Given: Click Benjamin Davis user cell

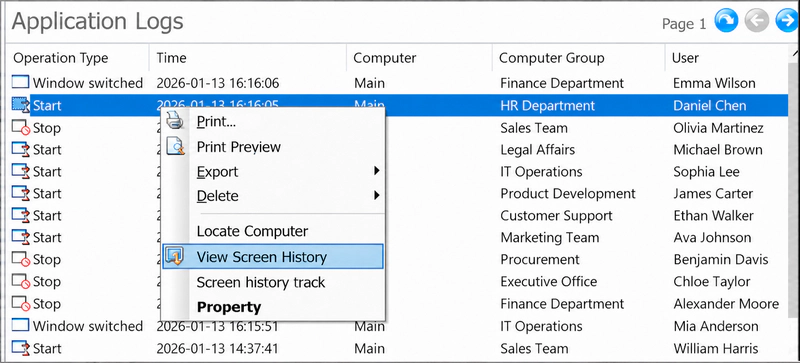Looking at the screenshot, I should [721, 259].
